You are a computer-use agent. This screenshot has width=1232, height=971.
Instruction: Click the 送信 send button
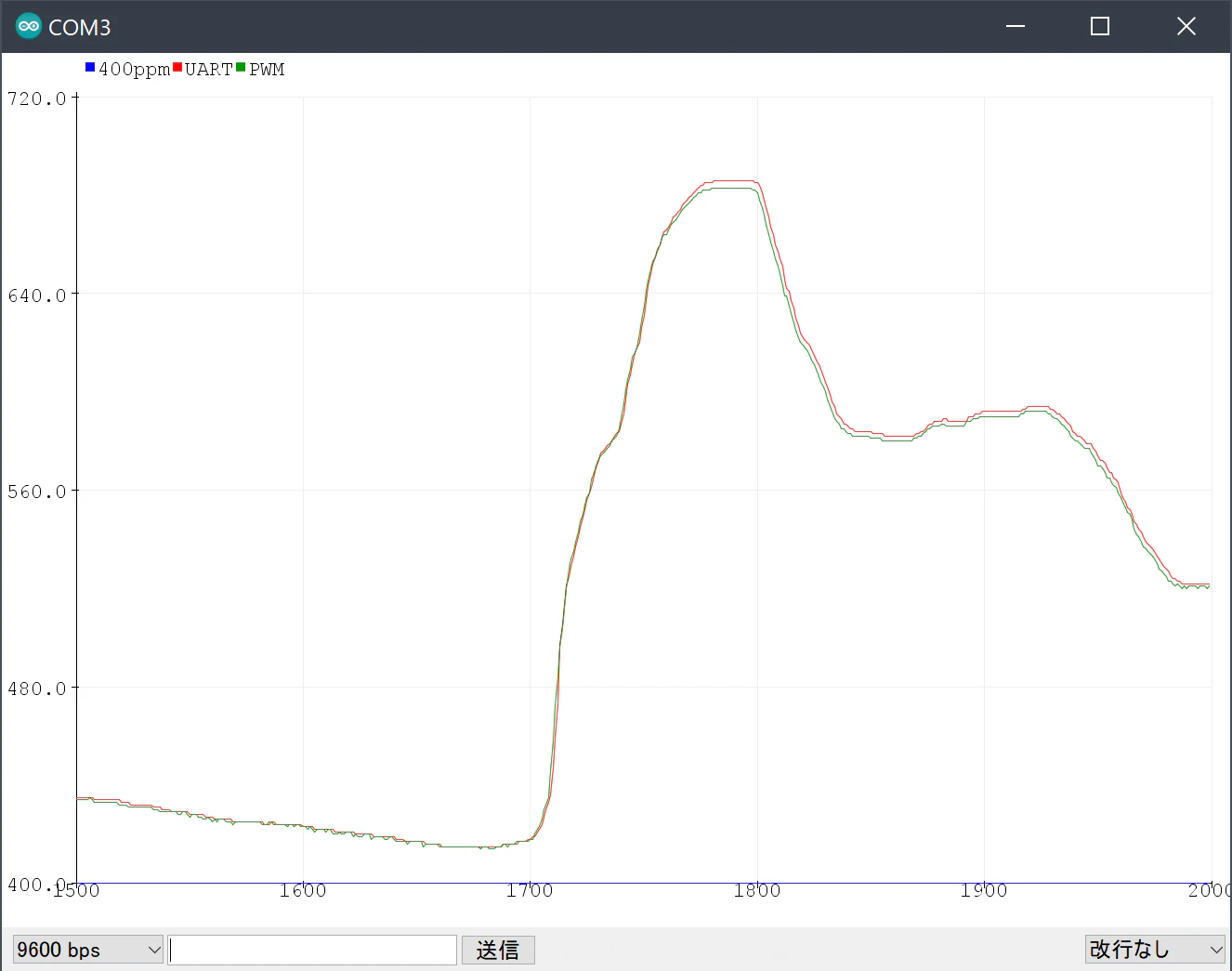pyautogui.click(x=498, y=950)
